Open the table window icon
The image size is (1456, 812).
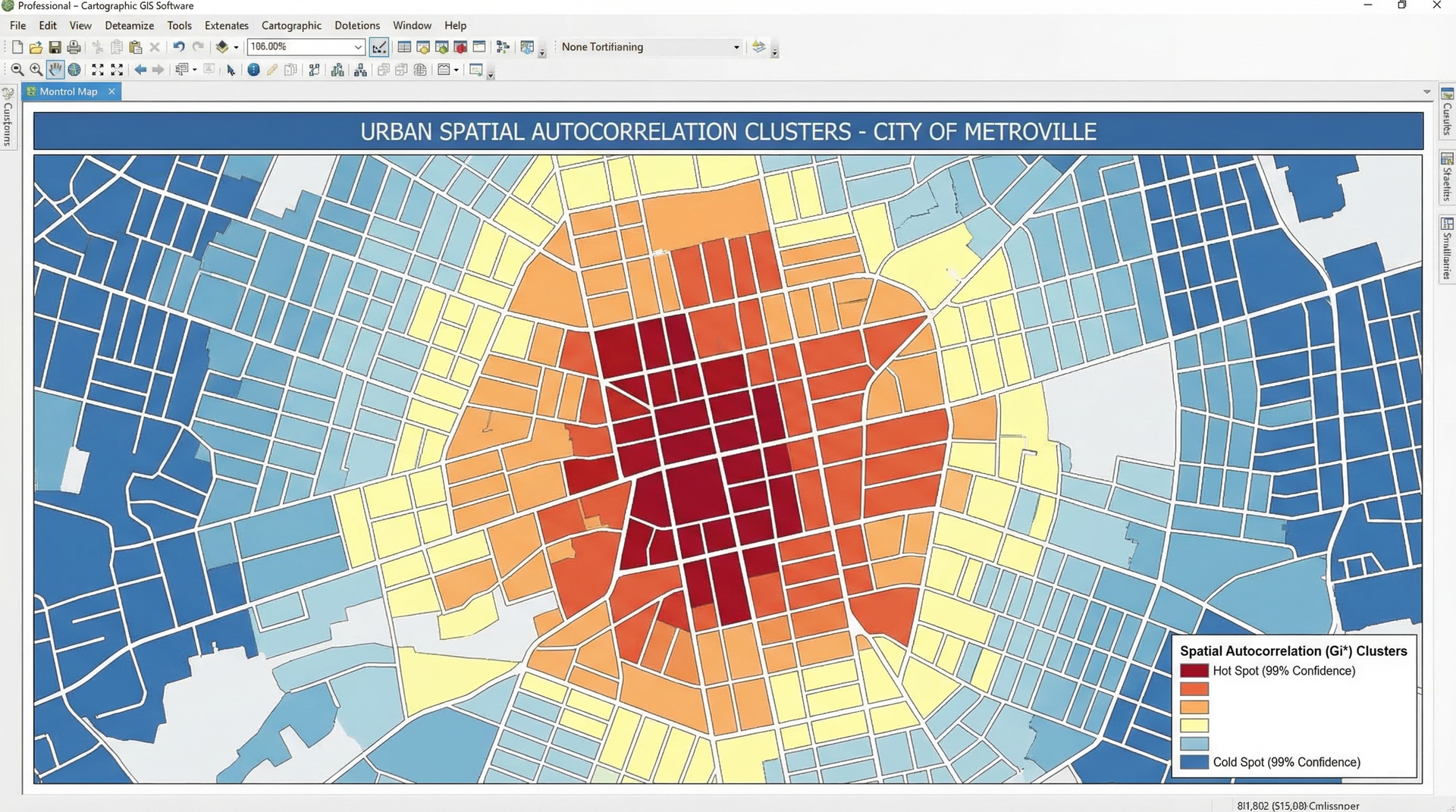coord(404,47)
